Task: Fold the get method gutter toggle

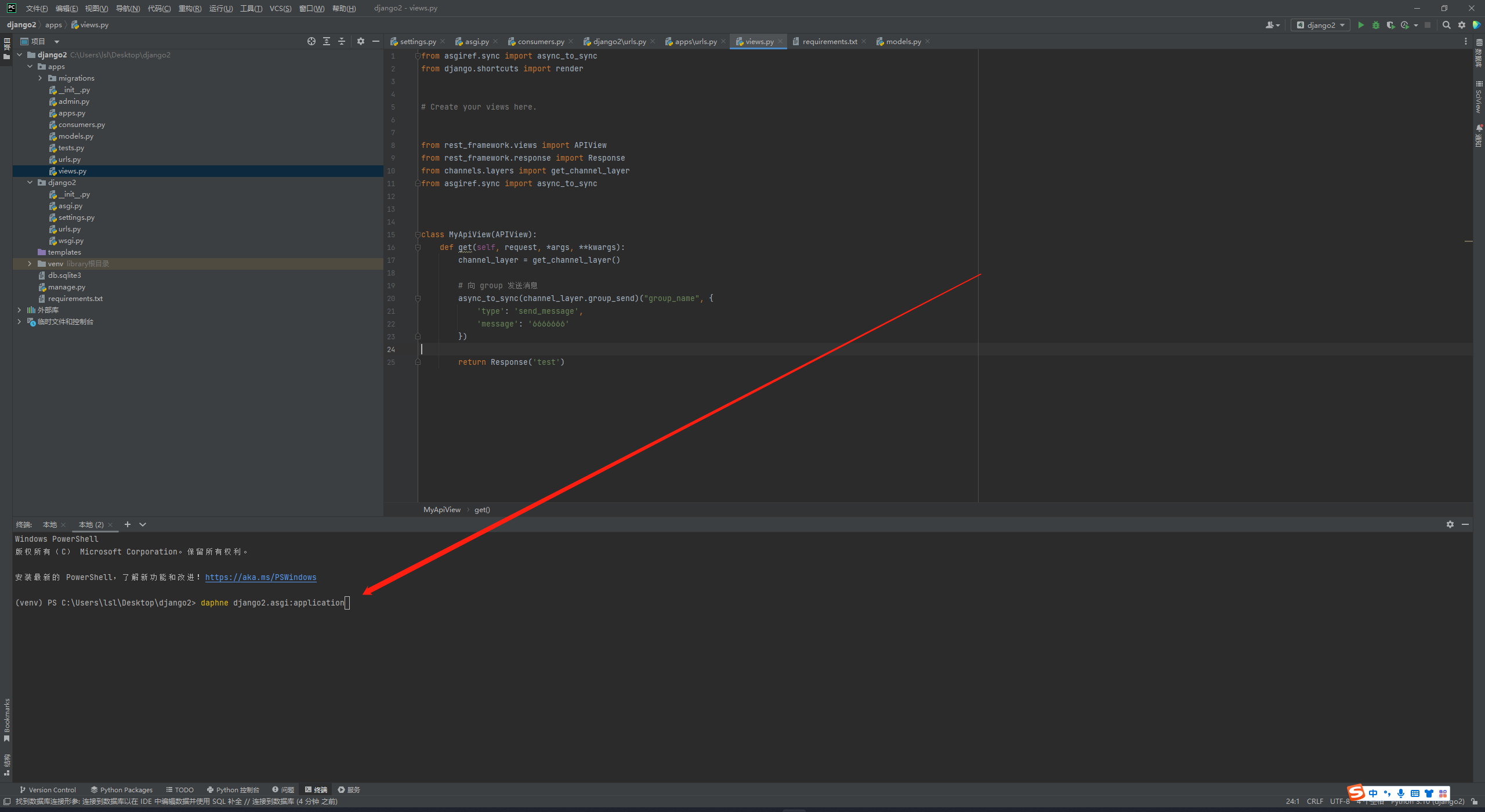Action: click(418, 248)
